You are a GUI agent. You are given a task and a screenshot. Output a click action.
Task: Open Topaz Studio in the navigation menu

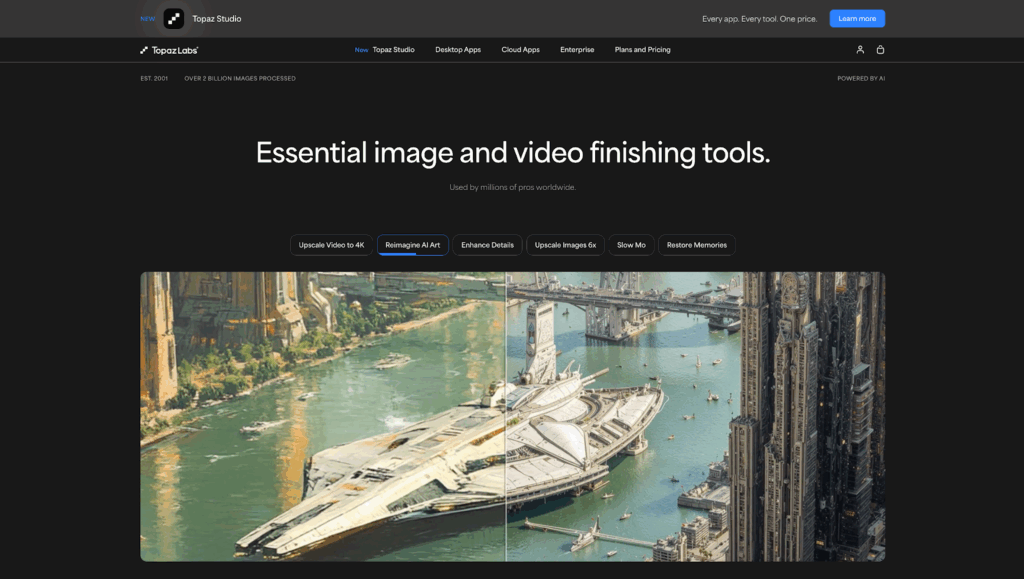(x=393, y=50)
